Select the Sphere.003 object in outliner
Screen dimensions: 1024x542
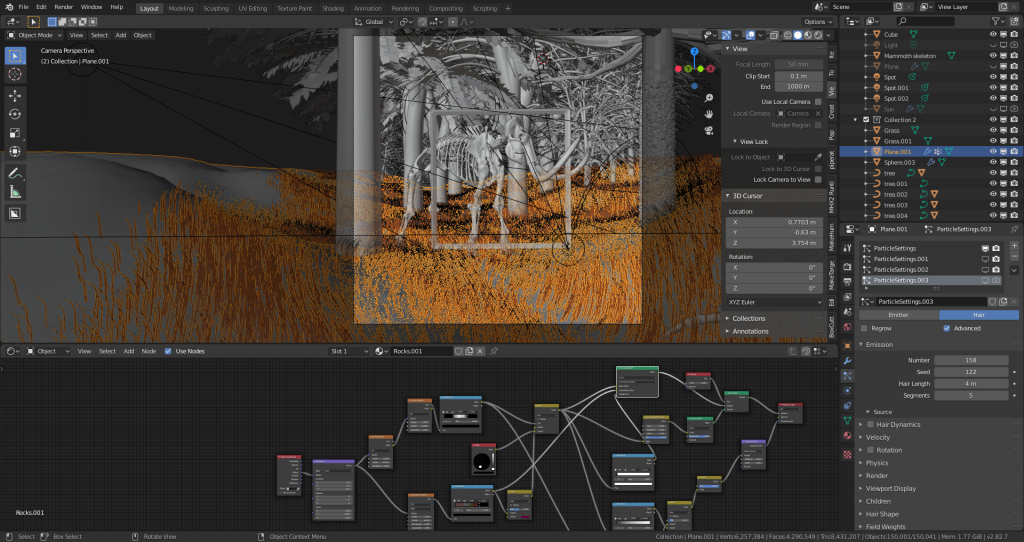click(x=899, y=162)
